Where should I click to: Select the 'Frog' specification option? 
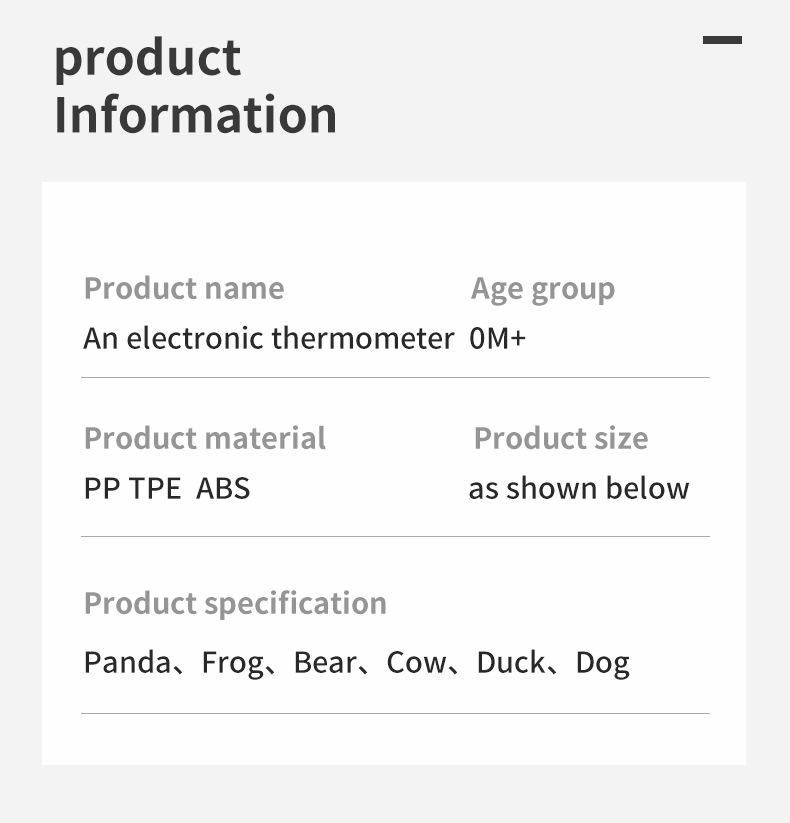tap(233, 663)
